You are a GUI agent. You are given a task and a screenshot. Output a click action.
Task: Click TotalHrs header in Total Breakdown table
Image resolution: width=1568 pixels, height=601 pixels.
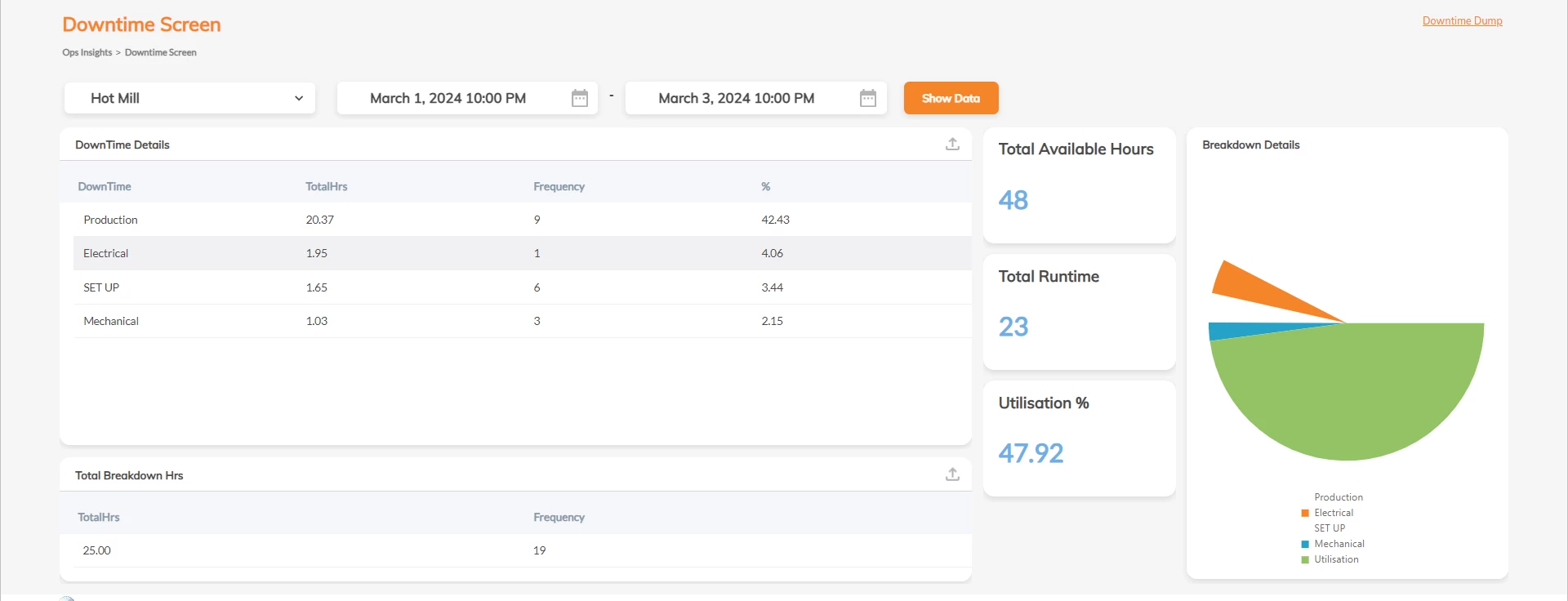pyautogui.click(x=99, y=517)
